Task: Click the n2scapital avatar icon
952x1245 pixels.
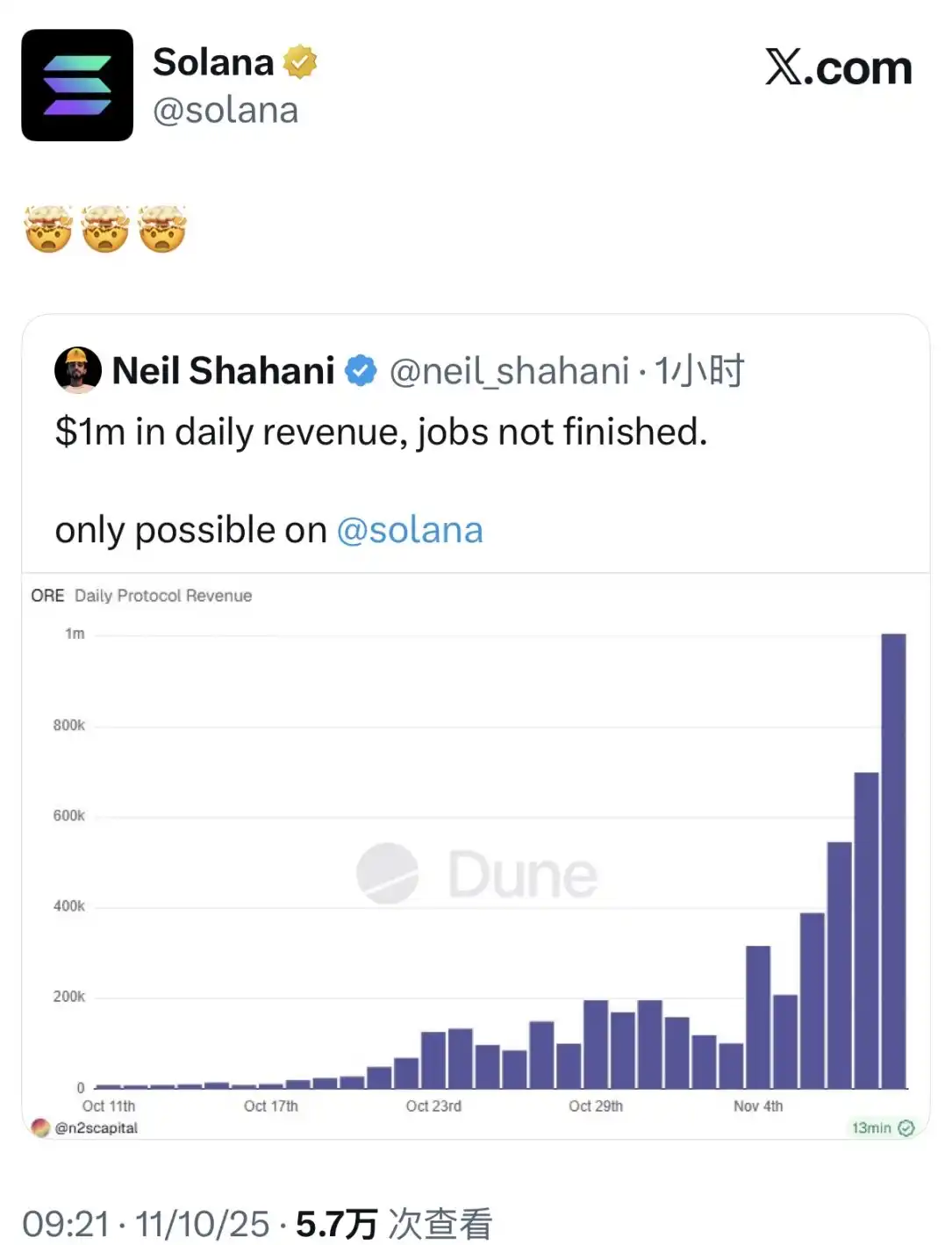Action: (x=39, y=1127)
